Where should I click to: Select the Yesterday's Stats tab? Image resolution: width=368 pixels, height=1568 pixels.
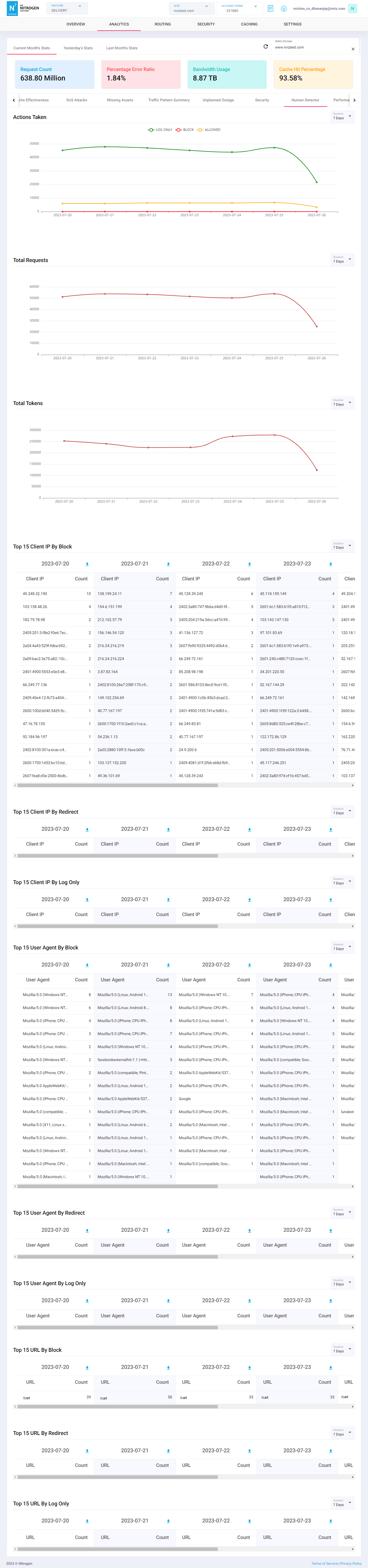[78, 48]
